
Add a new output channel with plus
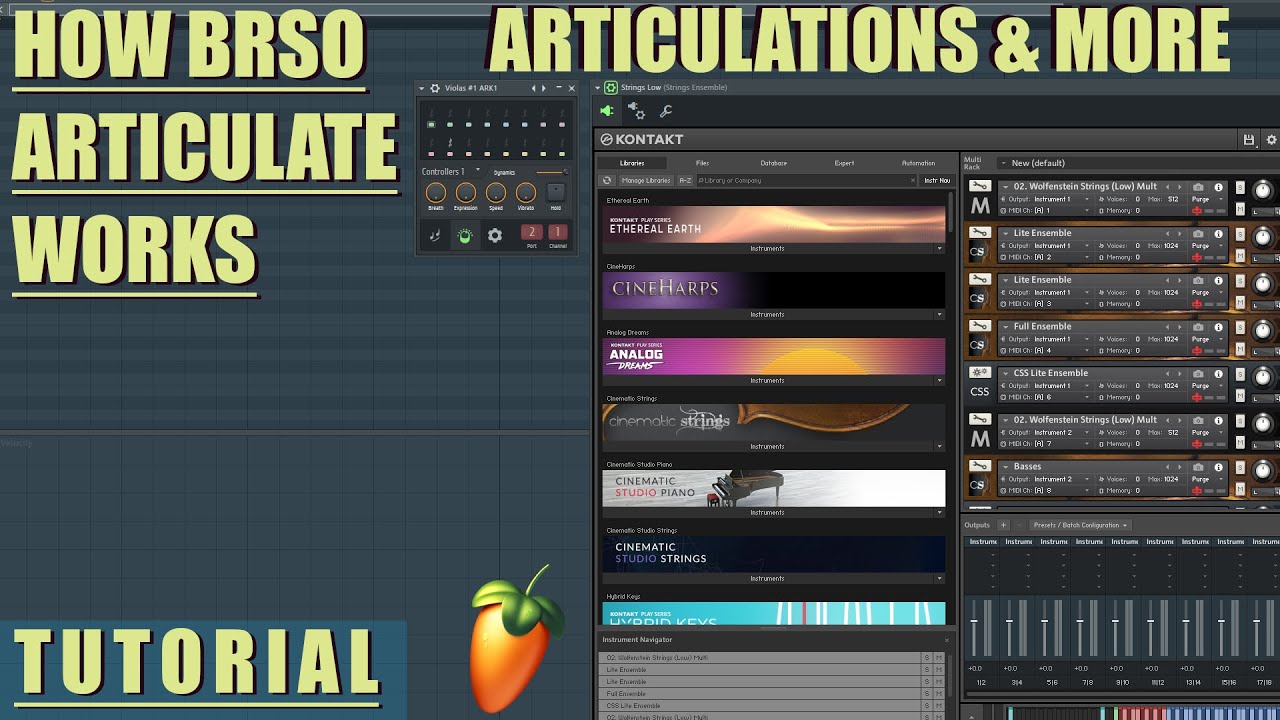[1003, 525]
